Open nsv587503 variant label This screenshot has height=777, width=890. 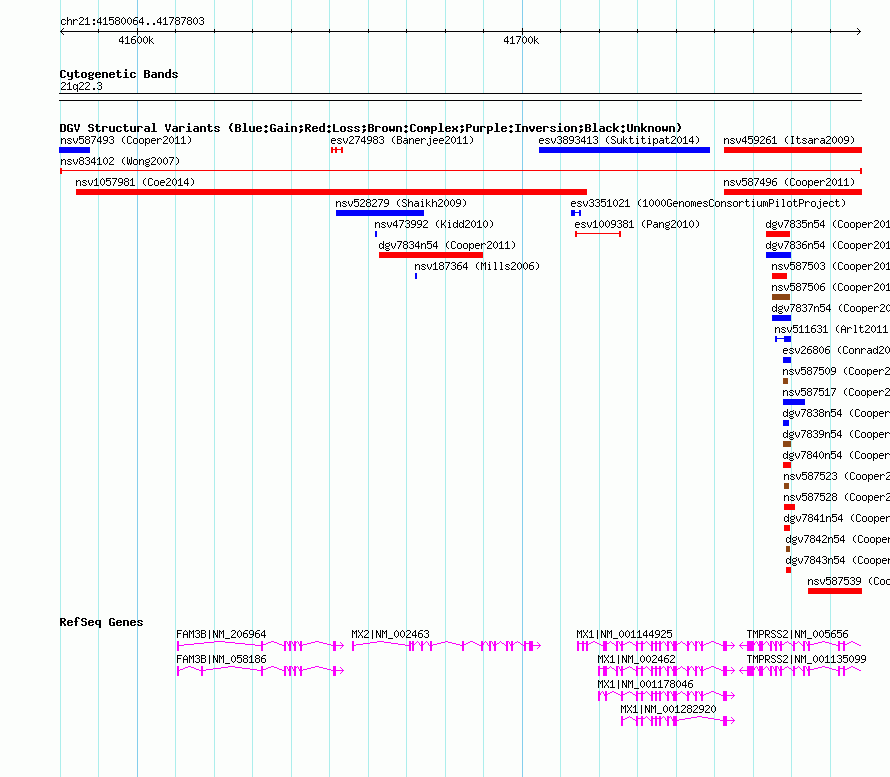click(x=830, y=266)
